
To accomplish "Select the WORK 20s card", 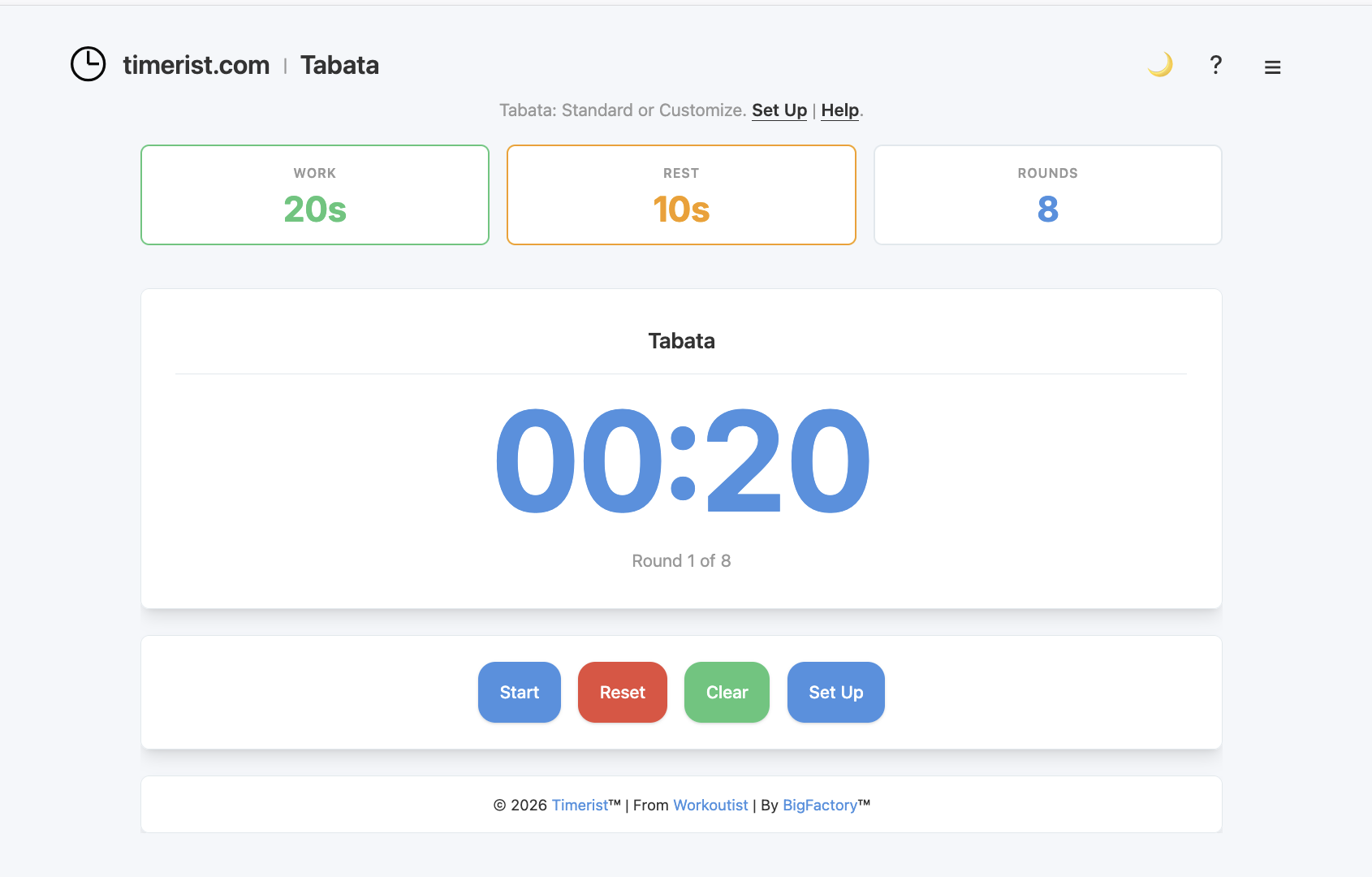I will [314, 195].
